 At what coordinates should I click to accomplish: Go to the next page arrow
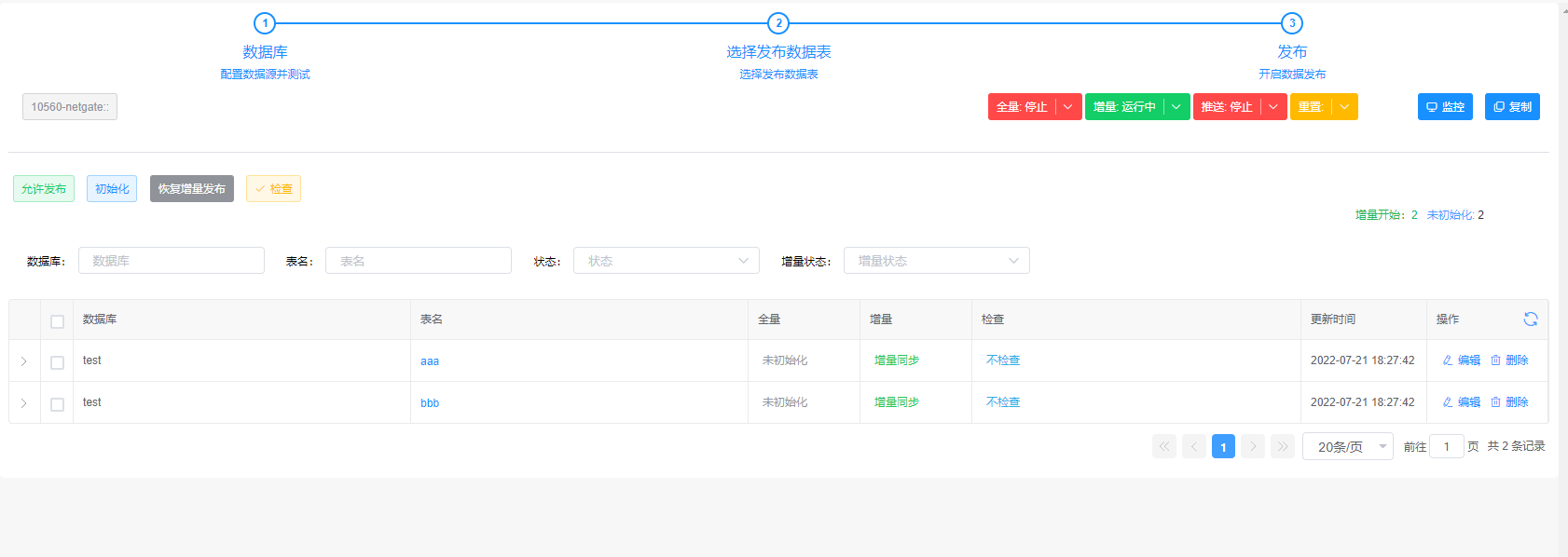point(1253,447)
